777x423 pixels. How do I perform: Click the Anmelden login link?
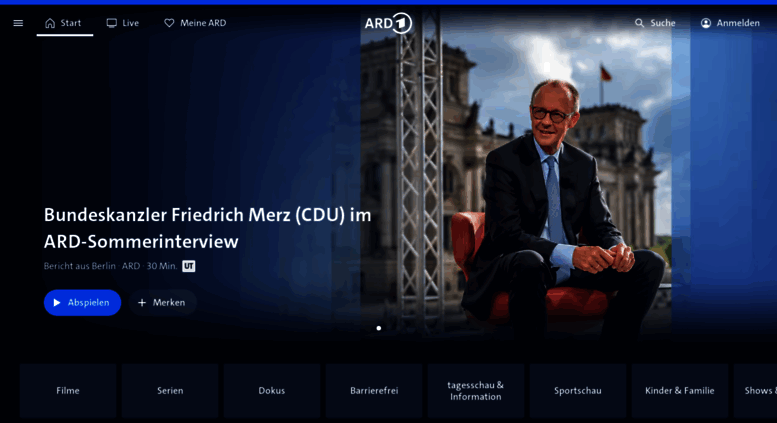coord(730,23)
